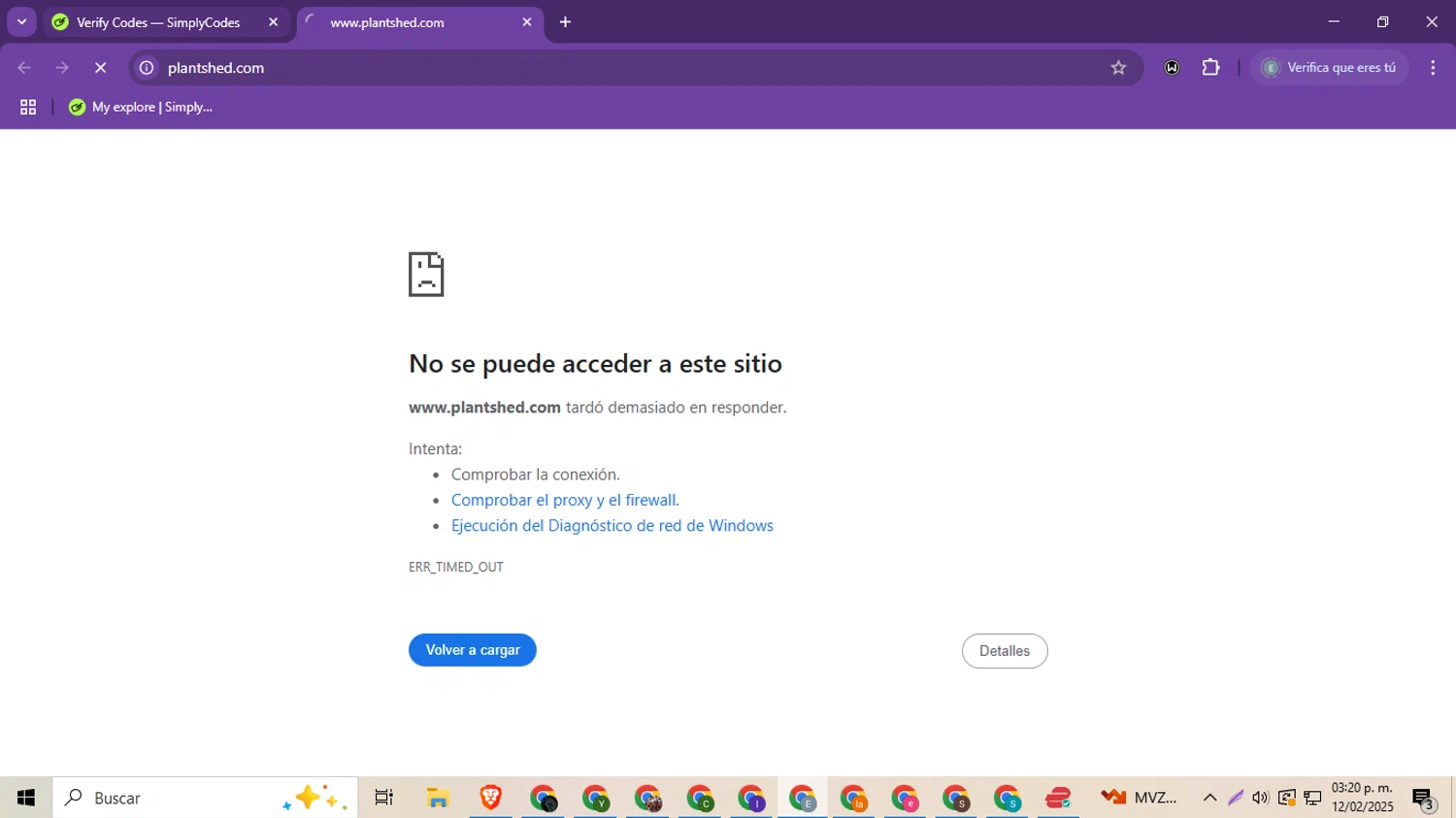The image size is (1456, 818).
Task: Open the My explore | Simply... bookmark
Action: coord(141,108)
